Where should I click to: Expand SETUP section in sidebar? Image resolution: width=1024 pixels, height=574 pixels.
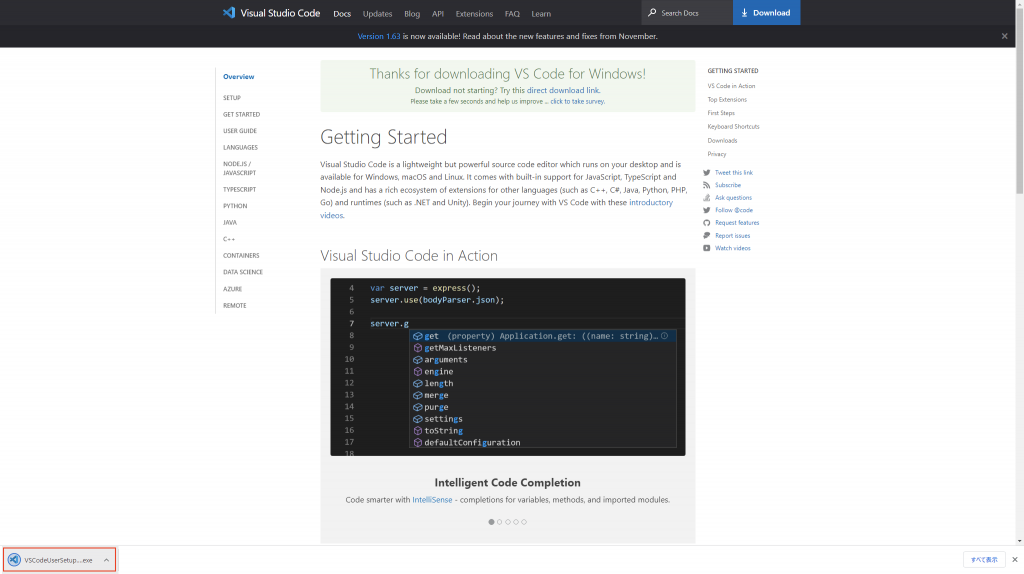232,97
